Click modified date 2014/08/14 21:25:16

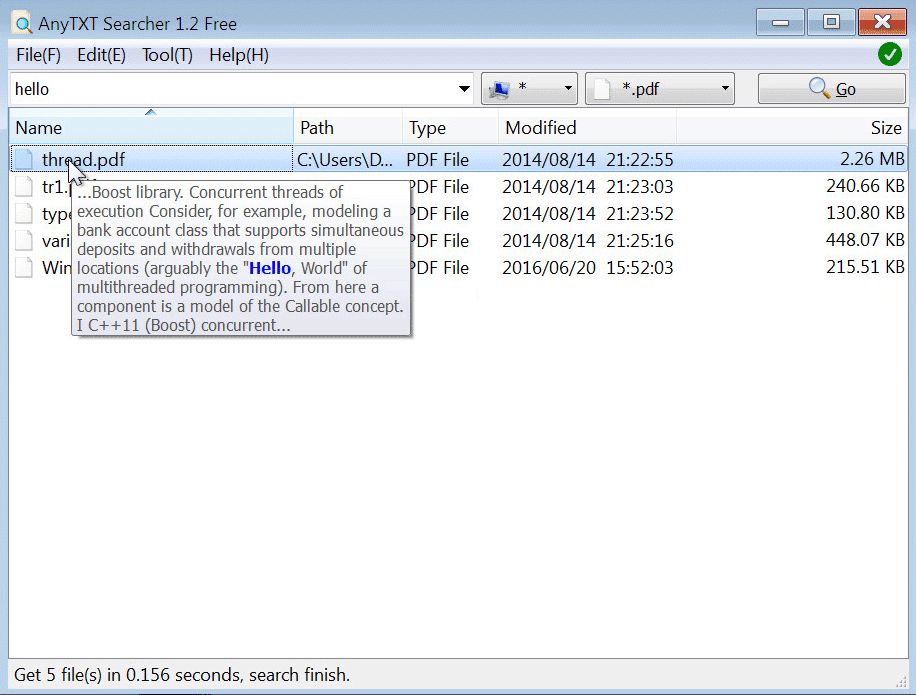pos(588,240)
